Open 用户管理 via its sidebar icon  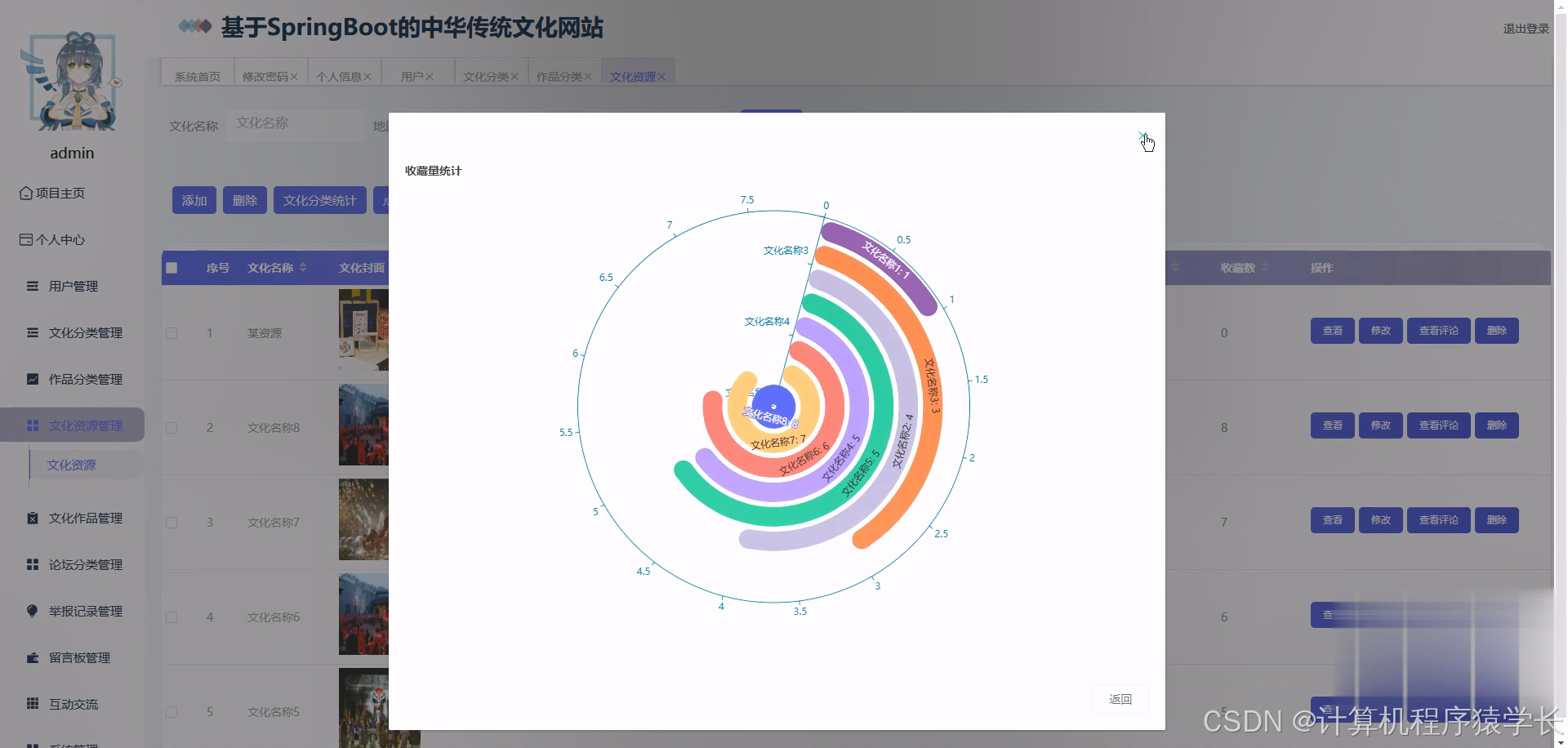point(32,286)
